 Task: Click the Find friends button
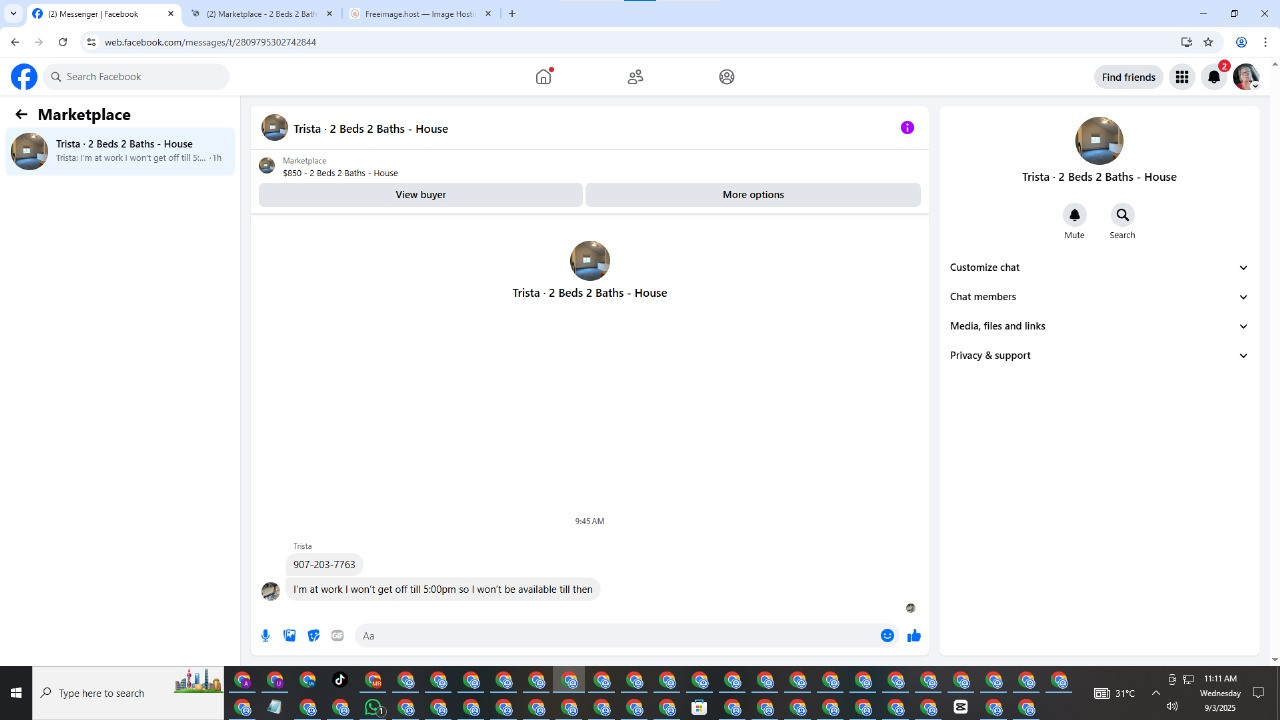tap(1128, 77)
